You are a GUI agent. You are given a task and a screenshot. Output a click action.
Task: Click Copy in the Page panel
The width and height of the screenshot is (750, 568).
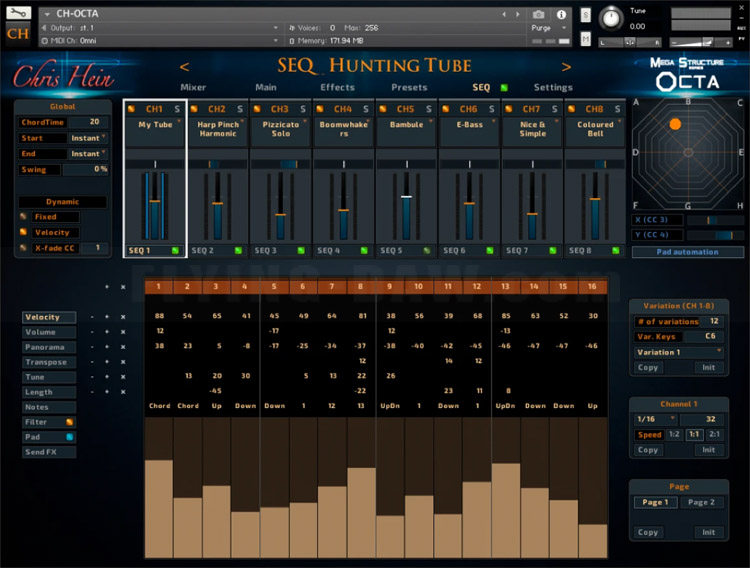click(648, 532)
